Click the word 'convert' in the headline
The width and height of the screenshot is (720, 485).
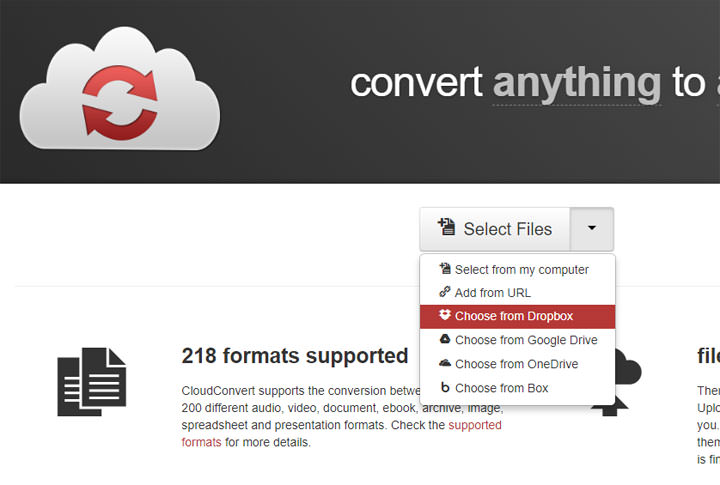416,84
